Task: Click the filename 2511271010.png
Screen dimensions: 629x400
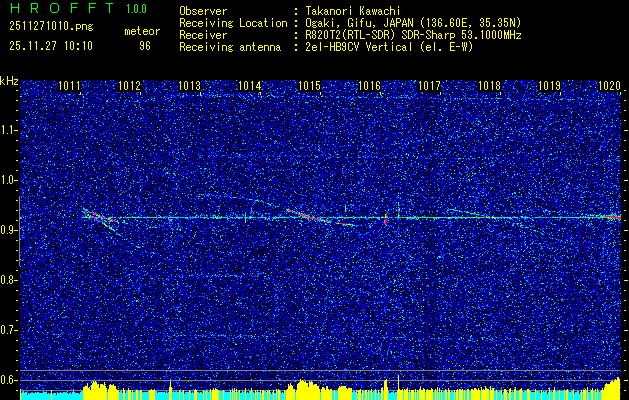Action: [x=51, y=27]
